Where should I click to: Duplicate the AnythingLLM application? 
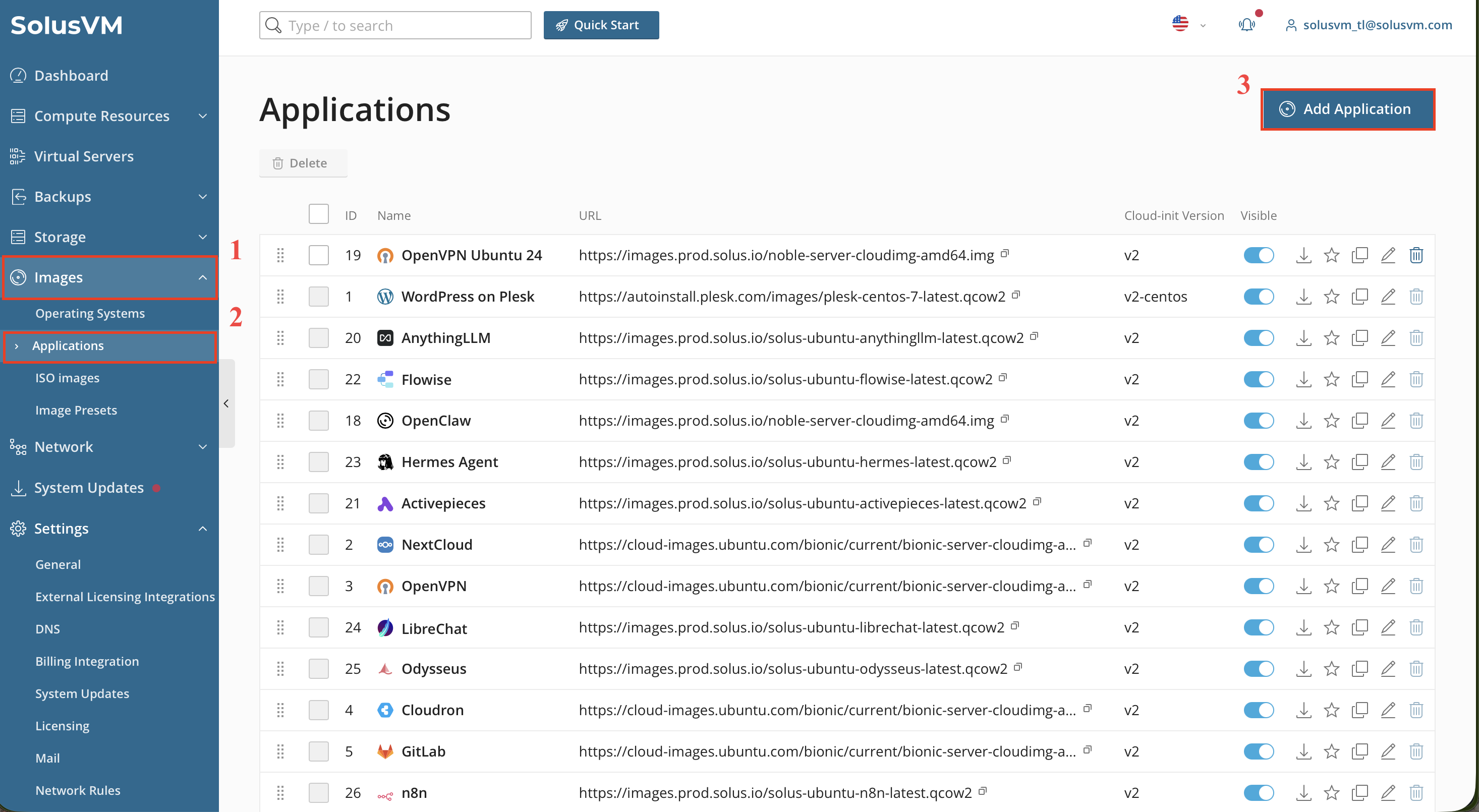(x=1359, y=338)
